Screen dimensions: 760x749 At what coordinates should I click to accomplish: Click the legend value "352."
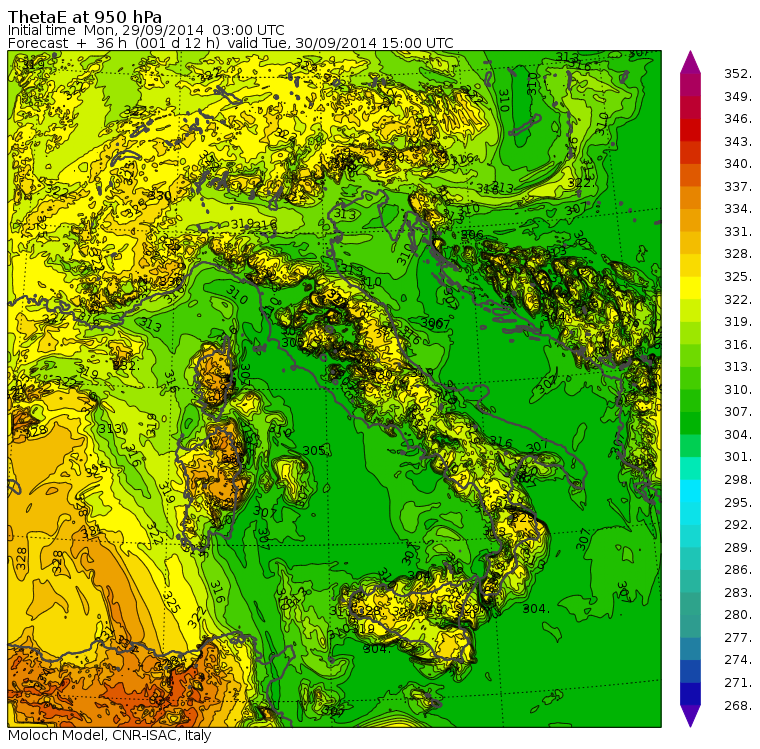point(738,74)
